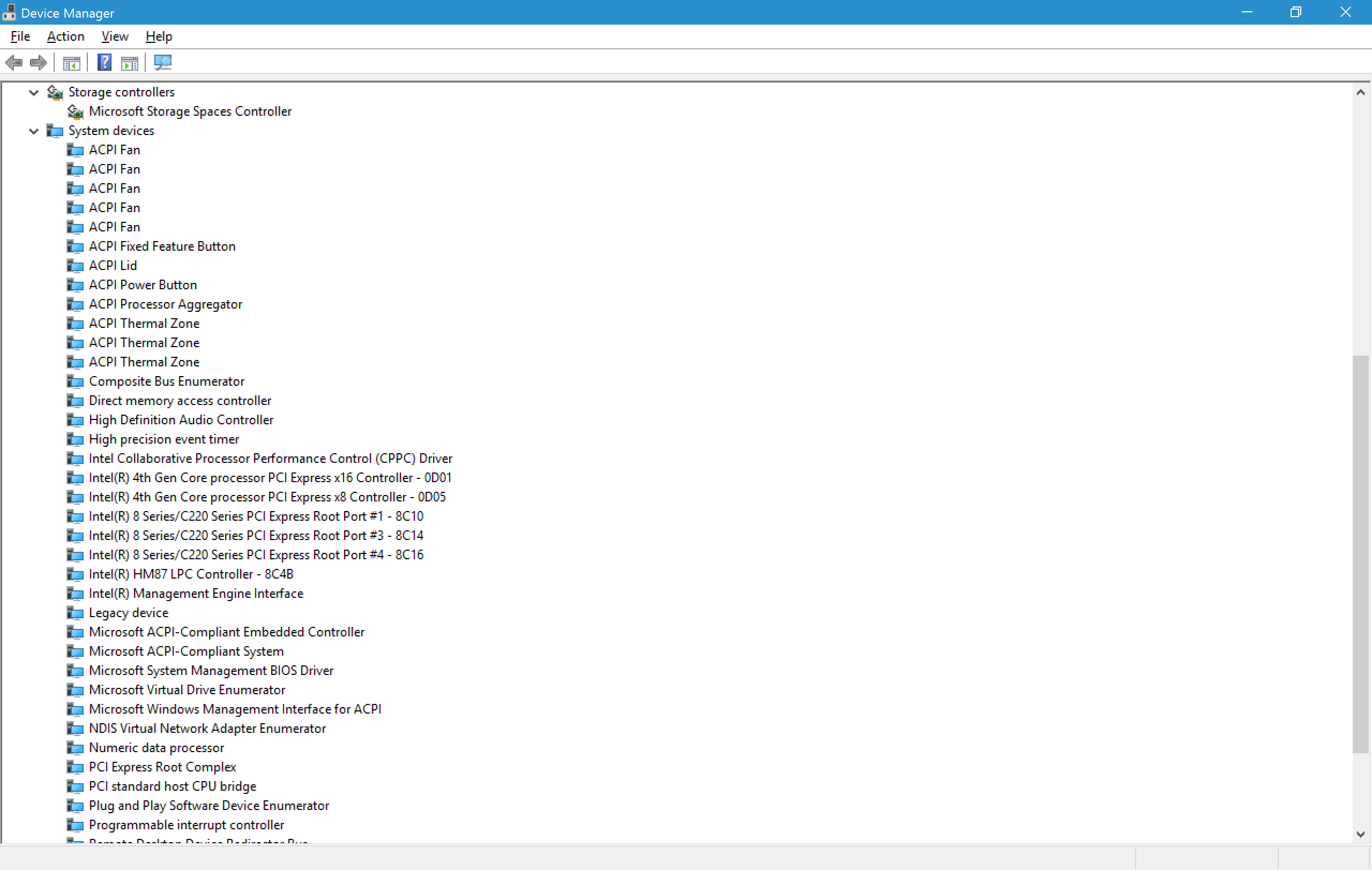
Task: Click the Direct memory access controller icon
Action: (x=75, y=401)
